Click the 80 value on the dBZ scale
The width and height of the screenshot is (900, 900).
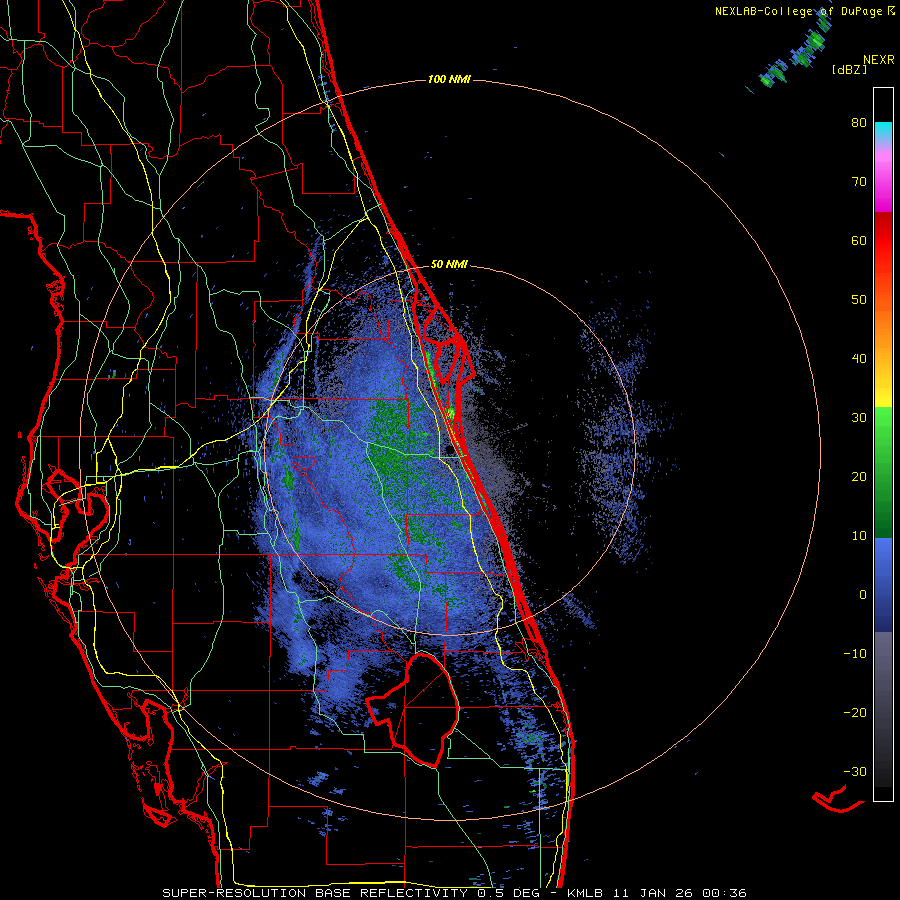859,123
